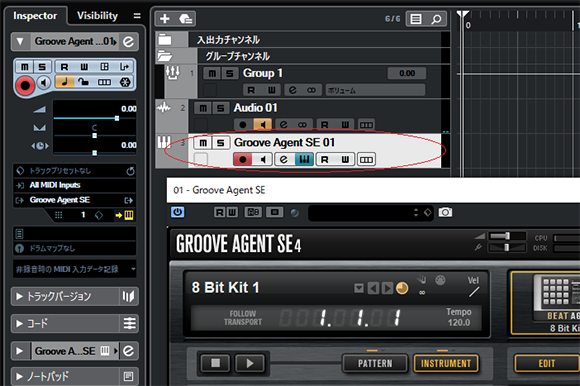Screen dimensions: 580x386
Task: Click the orange kit indicator icon in Groove Agent
Action: click(x=402, y=288)
